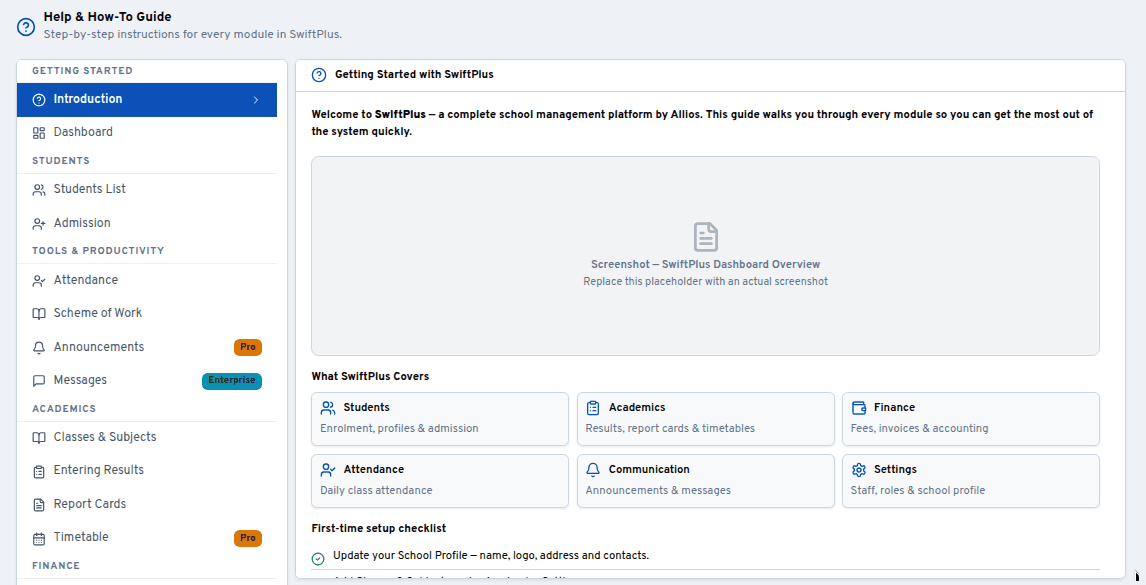Screen dimensions: 1146x585
Task: Click the document icon in screenshot placeholder
Action: pyautogui.click(x=705, y=237)
